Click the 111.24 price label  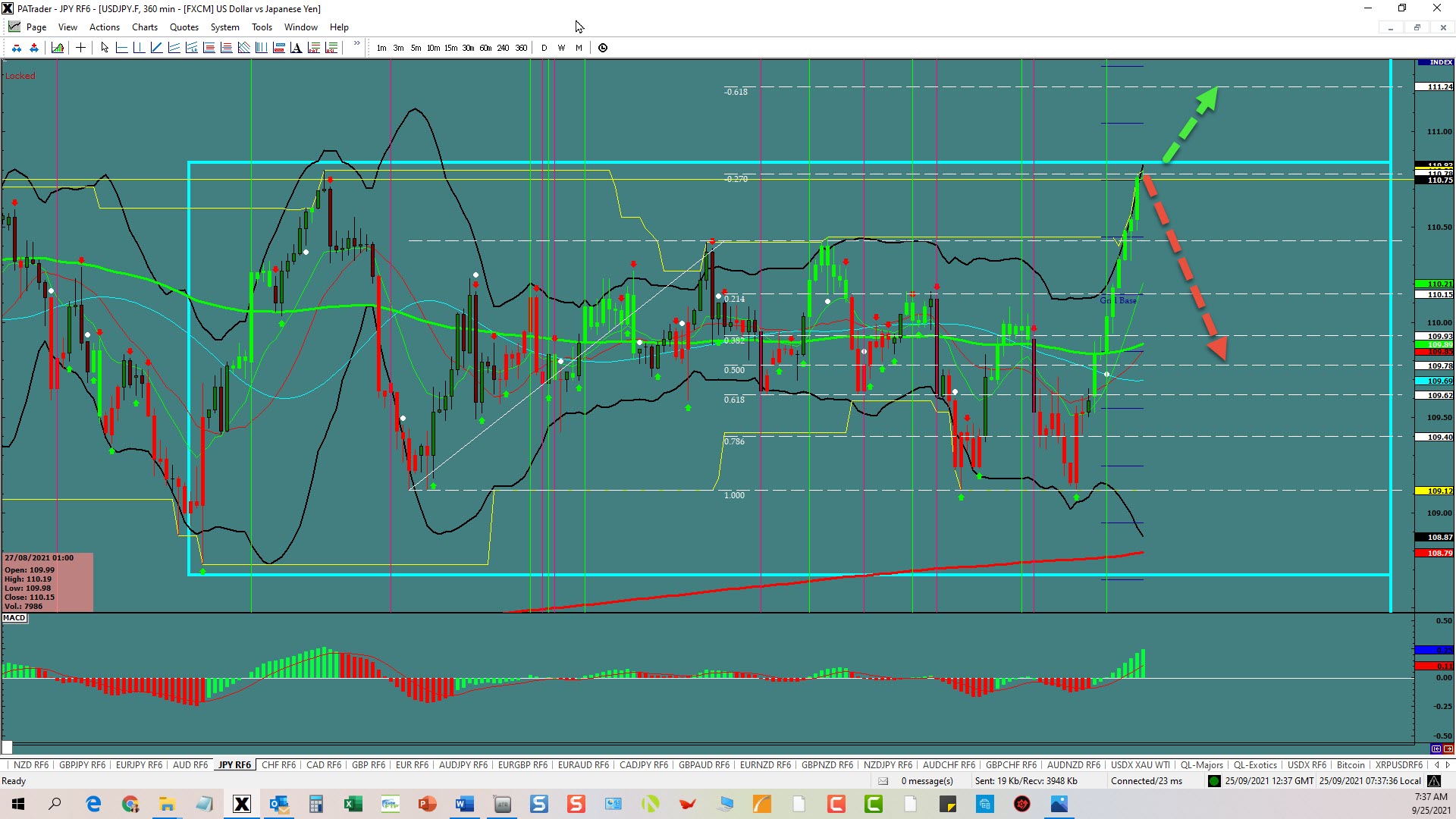(1435, 87)
